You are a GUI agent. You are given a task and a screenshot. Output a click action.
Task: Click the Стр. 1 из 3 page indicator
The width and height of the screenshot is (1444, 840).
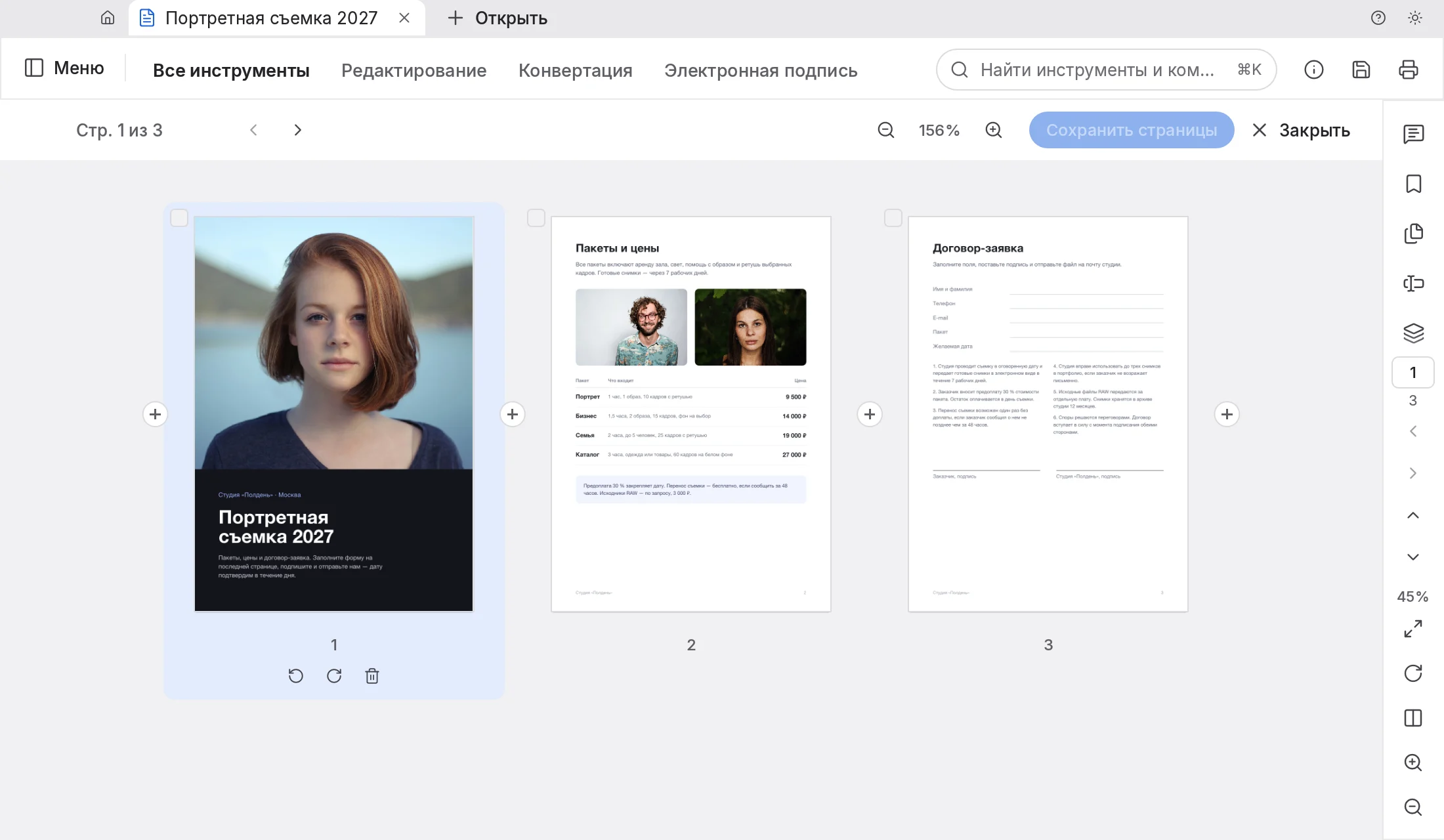point(119,130)
